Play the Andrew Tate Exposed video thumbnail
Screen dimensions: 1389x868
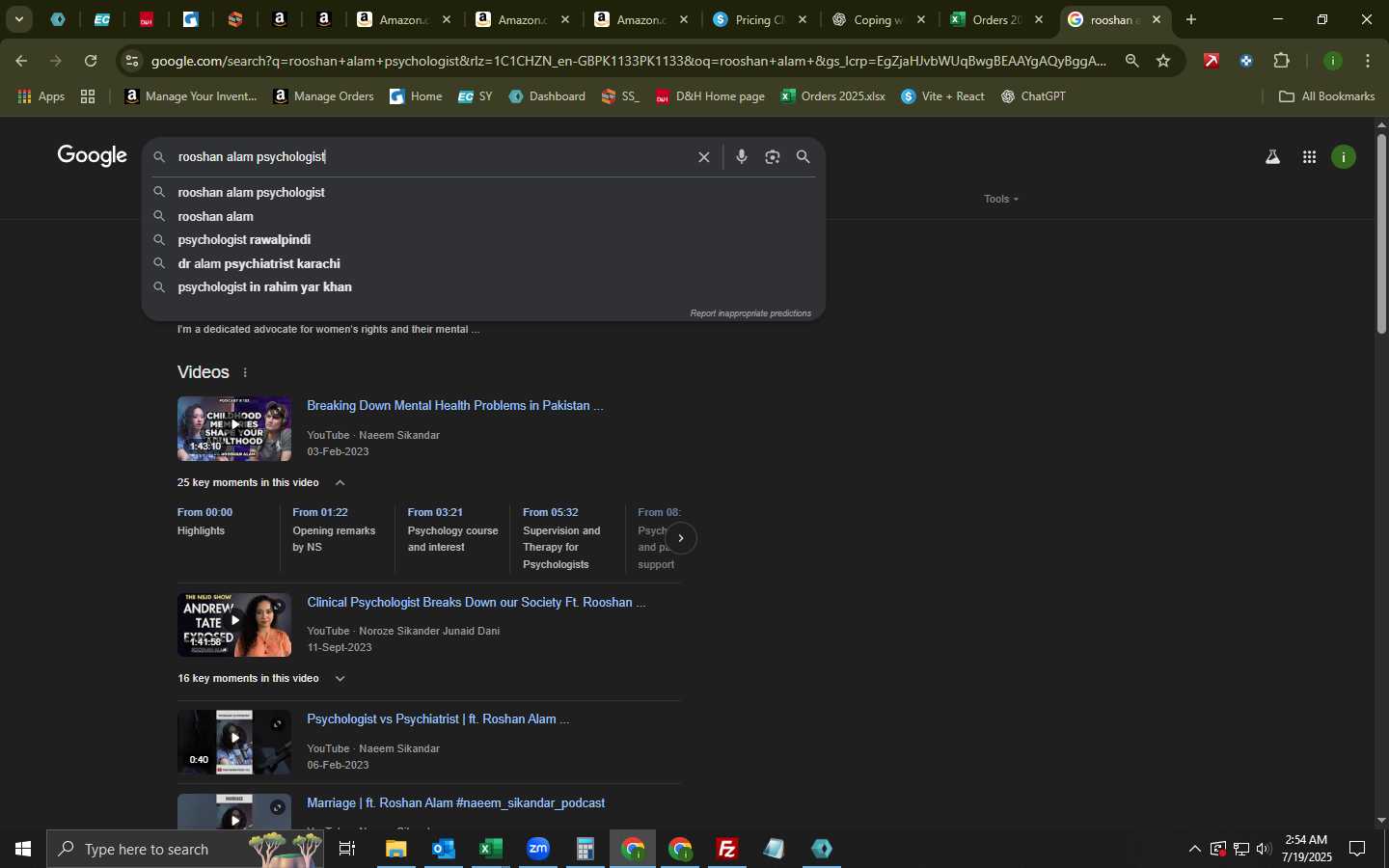pyautogui.click(x=234, y=625)
